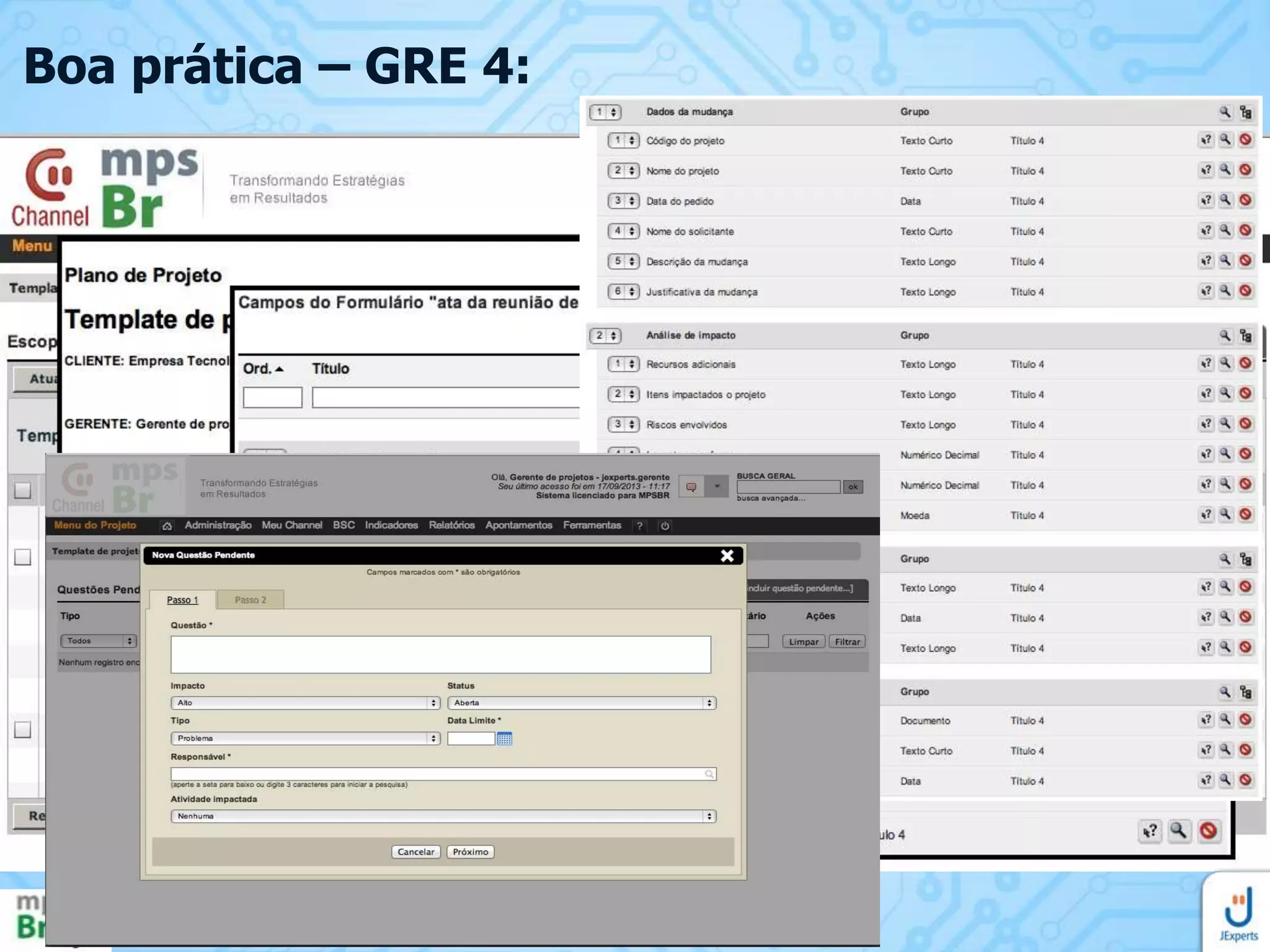The height and width of the screenshot is (952, 1270).
Task: Click search icon in Responsável field
Action: [x=709, y=774]
